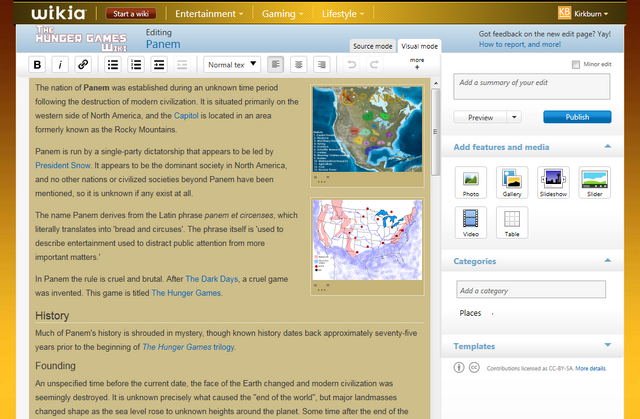Insert a link with the chain icon
640x419 pixels.
[83, 64]
